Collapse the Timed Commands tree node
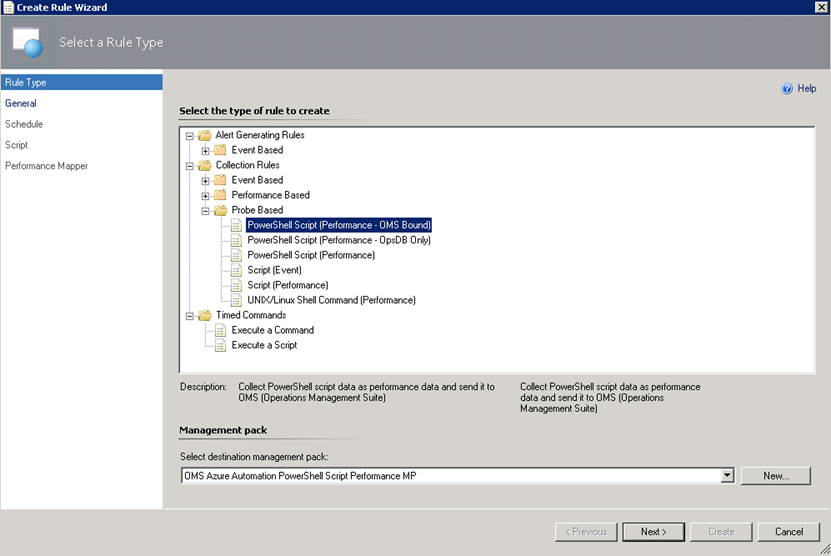The height and width of the screenshot is (556, 831). pyautogui.click(x=189, y=315)
